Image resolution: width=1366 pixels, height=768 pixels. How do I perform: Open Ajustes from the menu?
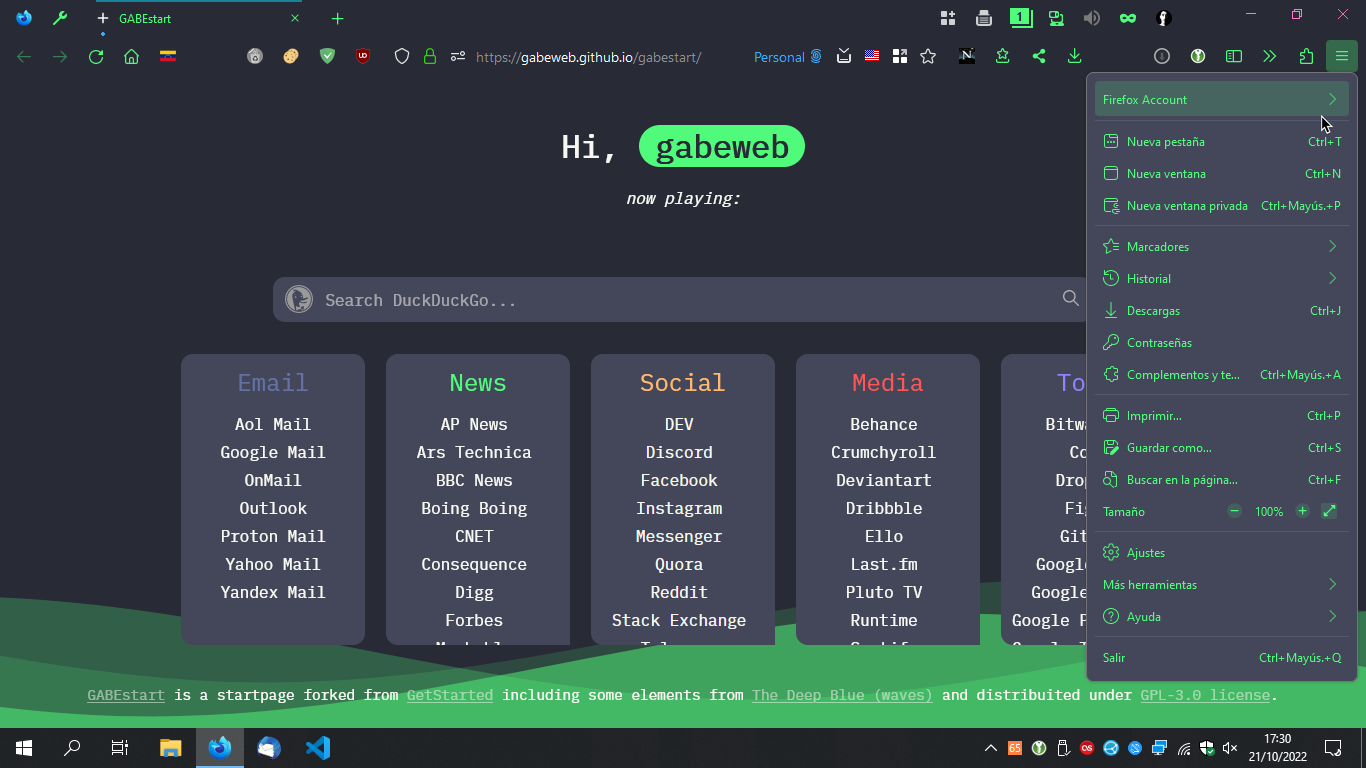click(x=1222, y=552)
